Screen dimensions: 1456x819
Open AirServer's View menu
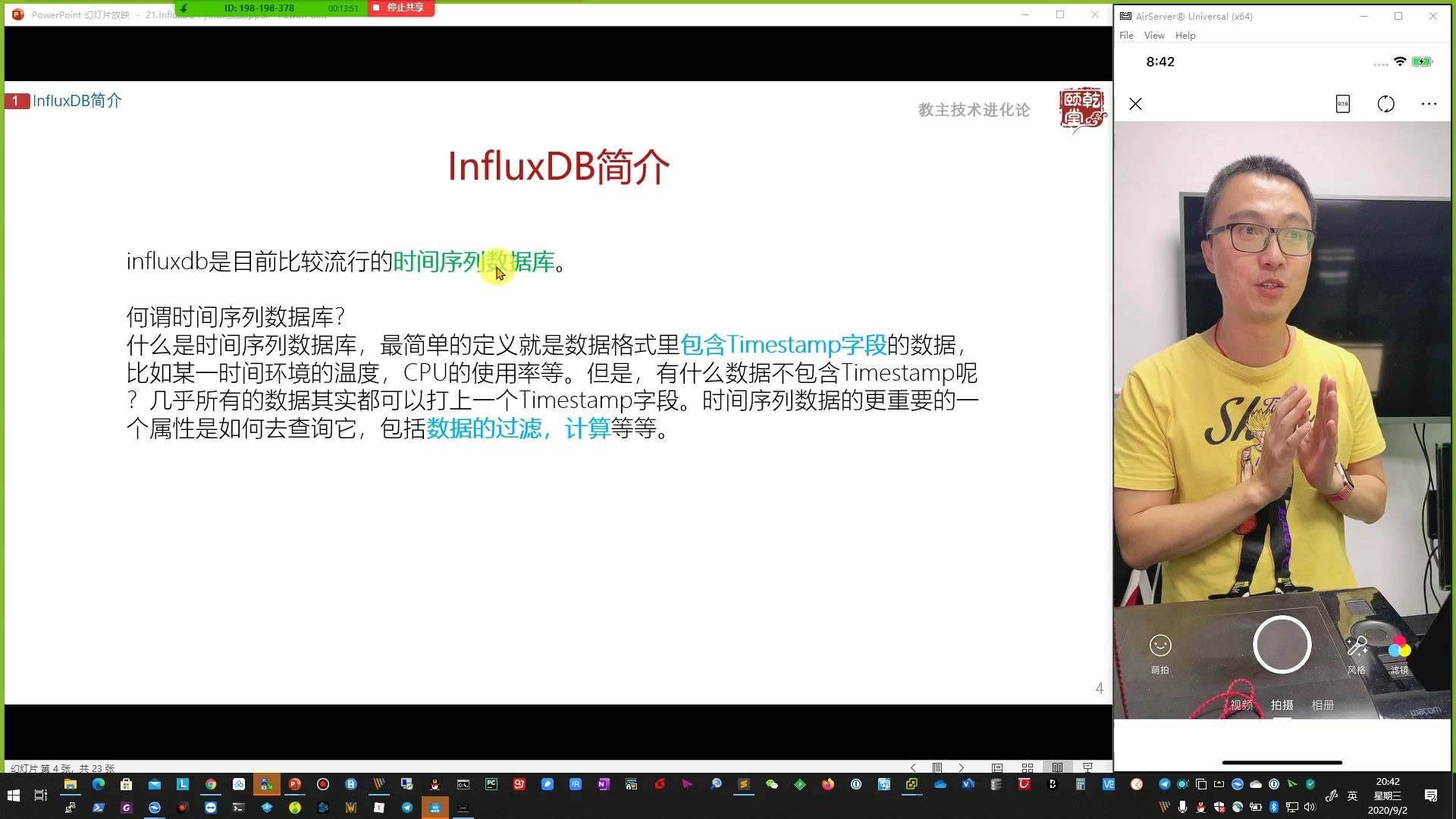coord(1153,35)
